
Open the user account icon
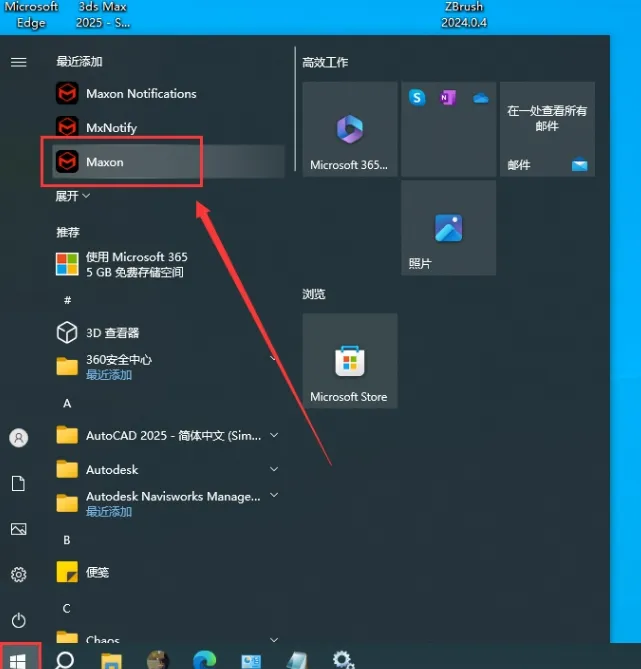click(x=19, y=438)
